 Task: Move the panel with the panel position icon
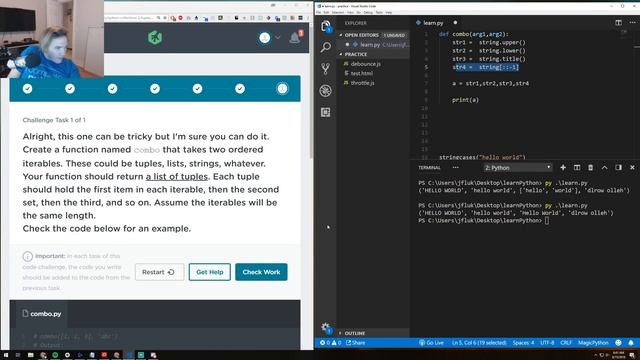point(618,167)
